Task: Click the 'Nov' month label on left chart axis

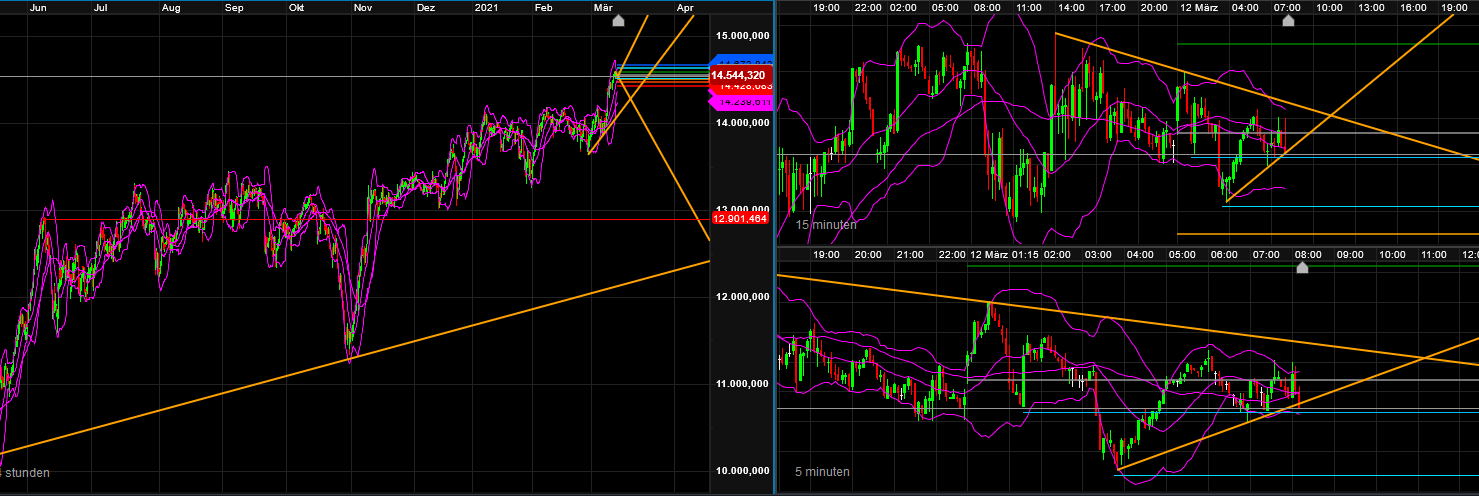Action: [x=362, y=7]
